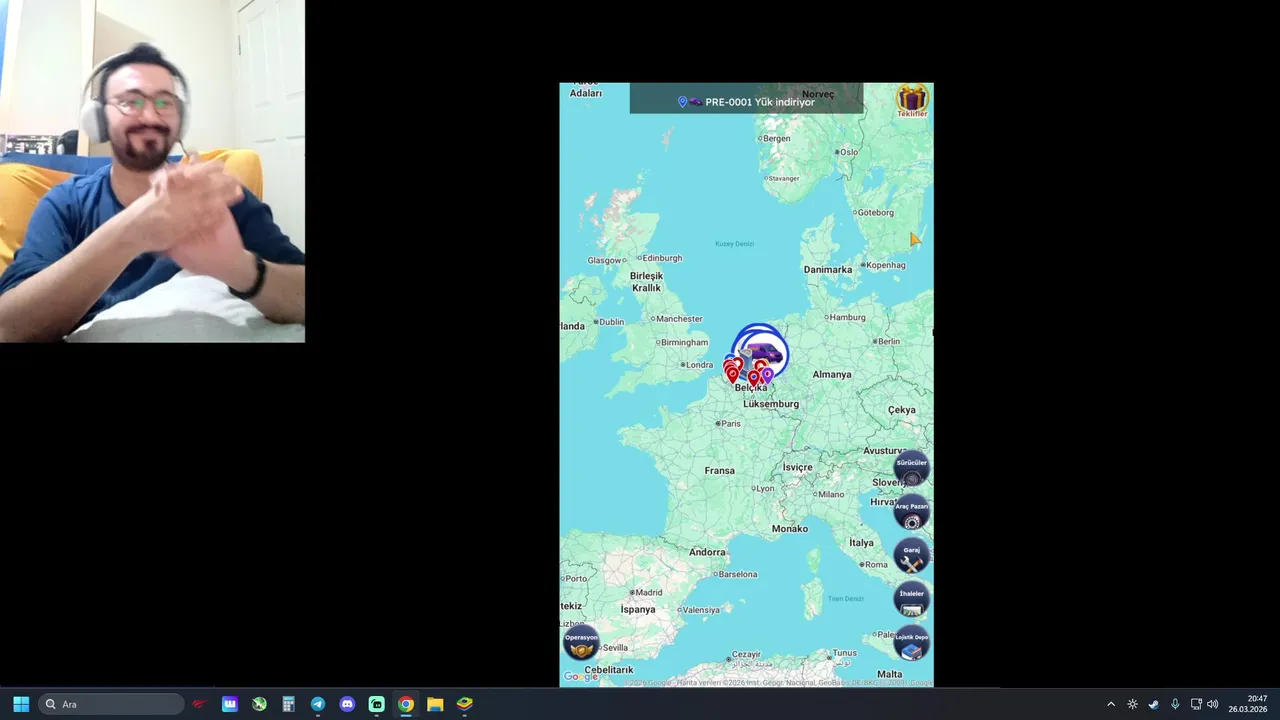Open the Teklifler gift box offers
Screen dimensions: 1280x720
(x=912, y=100)
